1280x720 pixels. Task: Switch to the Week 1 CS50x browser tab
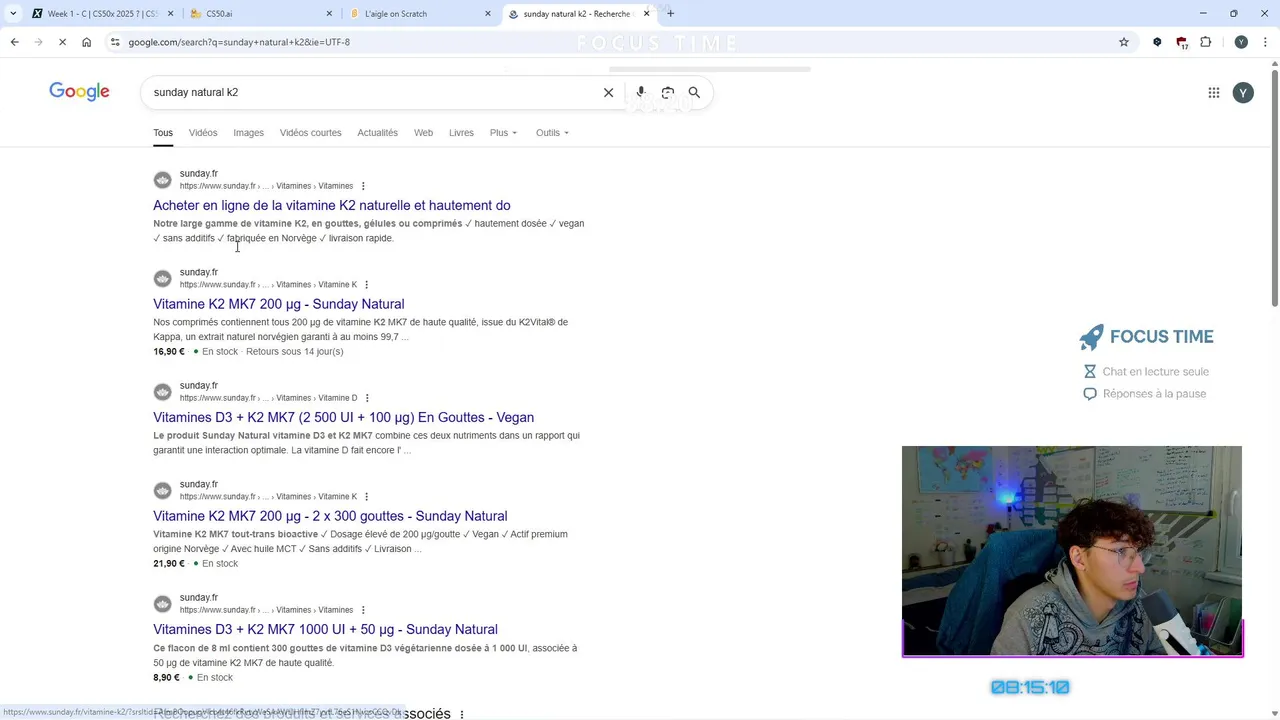click(x=100, y=14)
